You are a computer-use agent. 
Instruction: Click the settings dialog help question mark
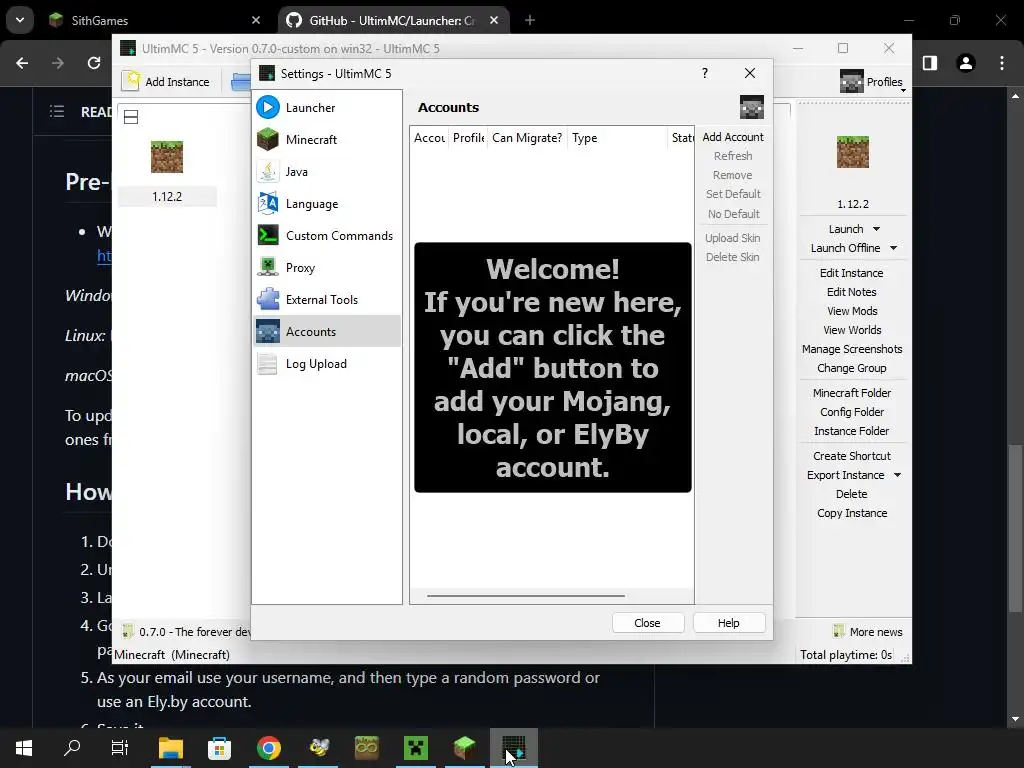coord(705,73)
